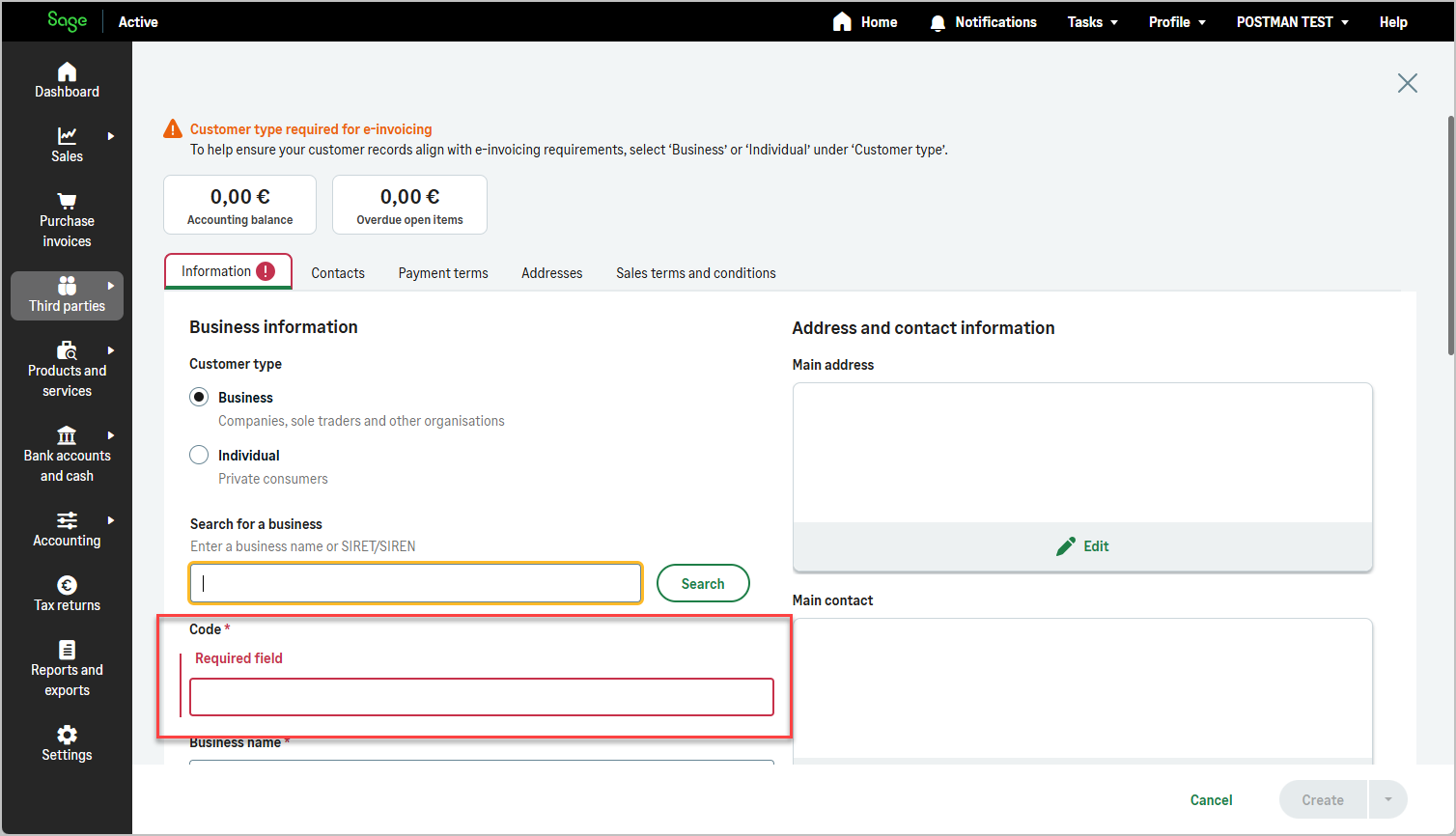Open the Profile dropdown menu

coord(1177,22)
